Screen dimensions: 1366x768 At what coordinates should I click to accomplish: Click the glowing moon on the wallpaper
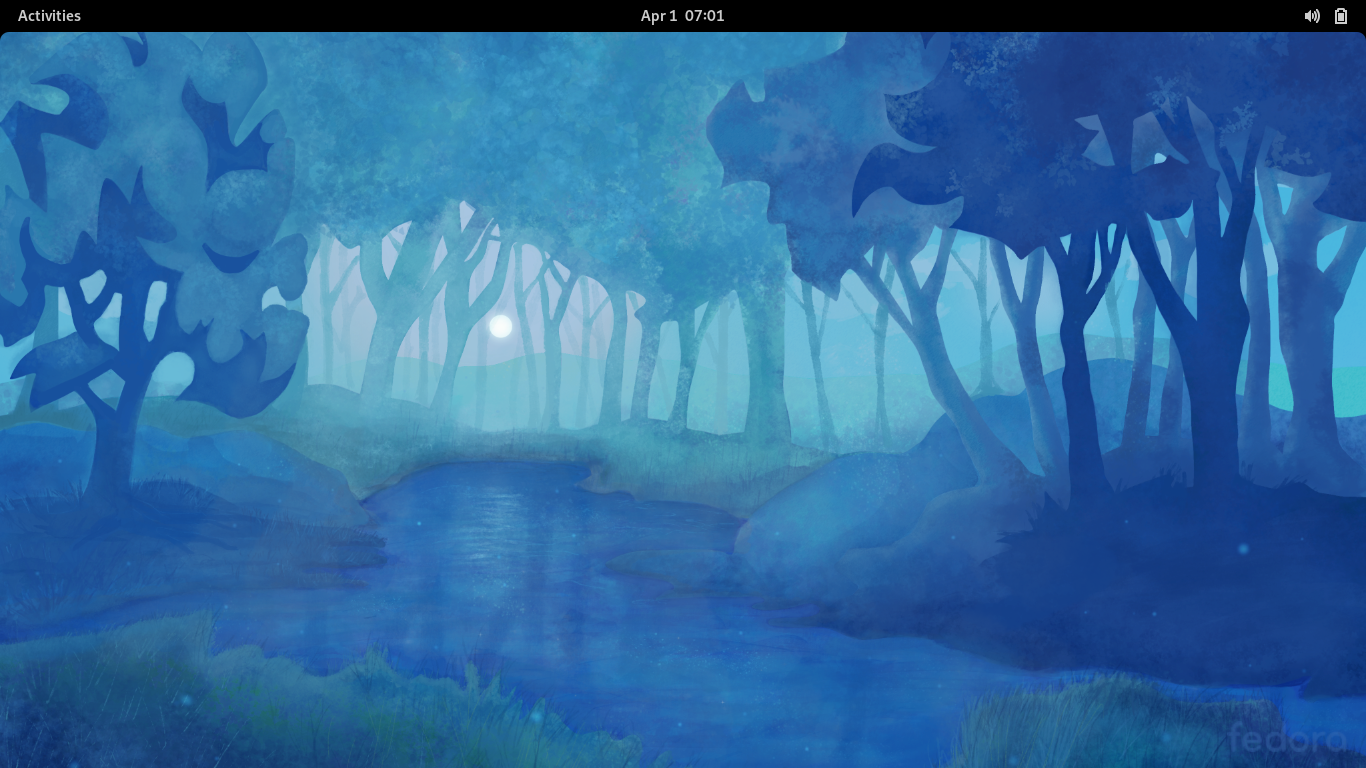click(x=501, y=326)
